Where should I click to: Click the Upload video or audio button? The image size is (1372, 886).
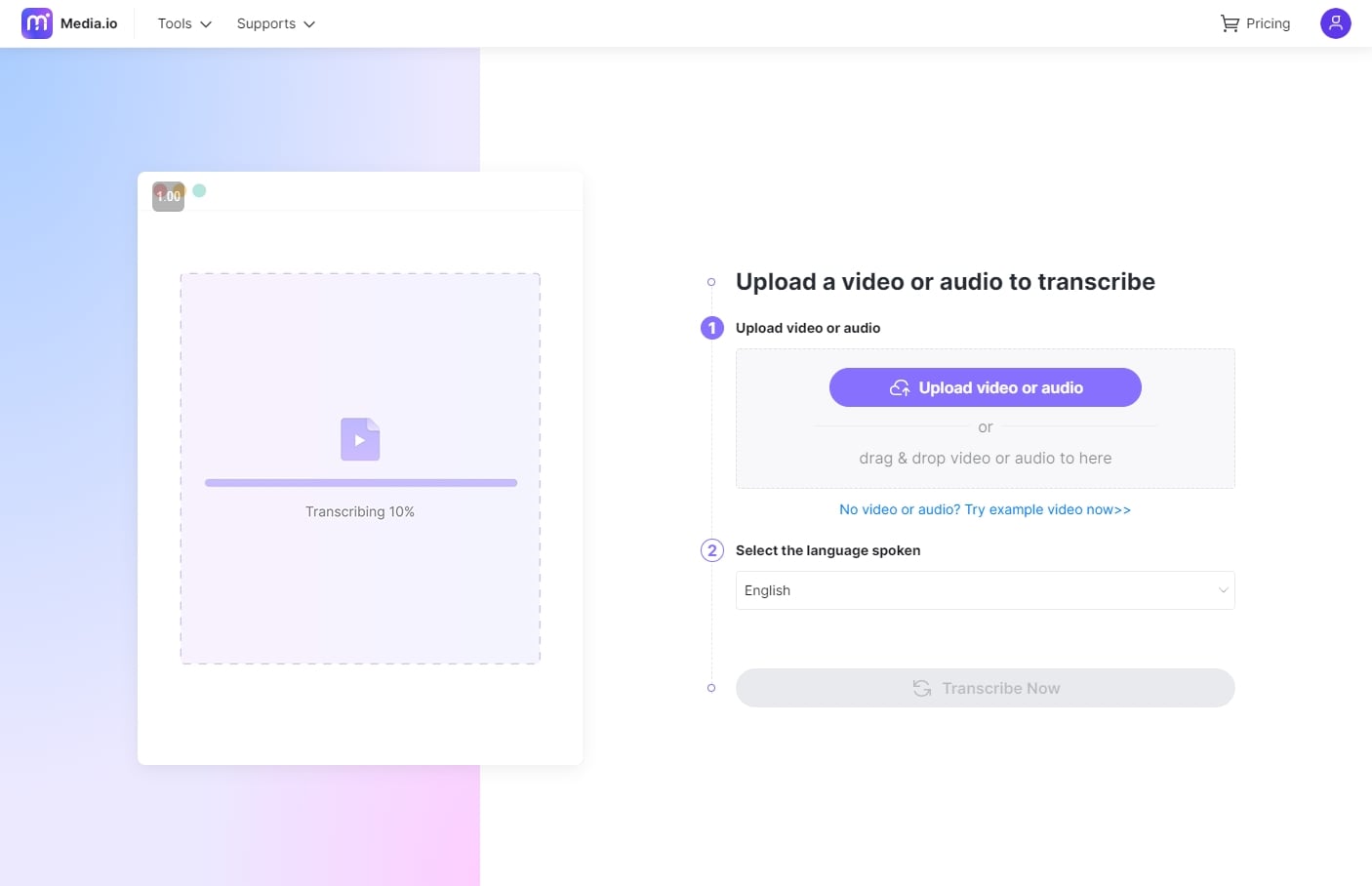coord(985,386)
